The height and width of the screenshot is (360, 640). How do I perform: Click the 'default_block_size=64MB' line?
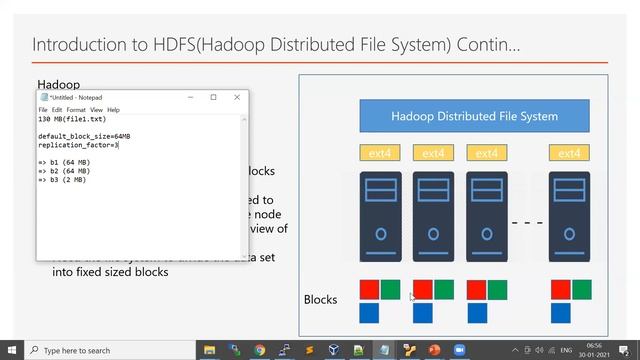(x=84, y=136)
